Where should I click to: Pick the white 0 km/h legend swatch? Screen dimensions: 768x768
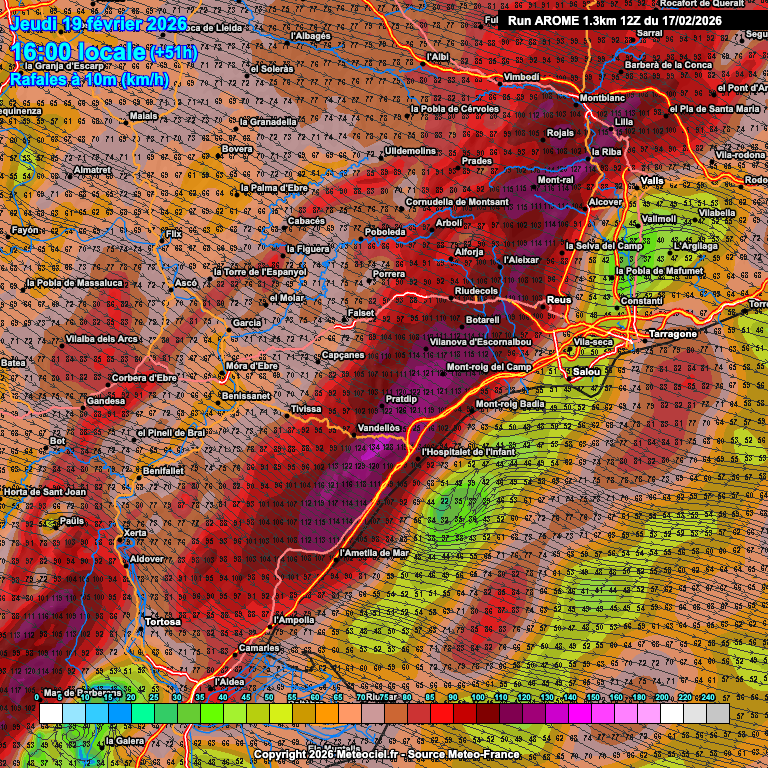tap(50, 713)
